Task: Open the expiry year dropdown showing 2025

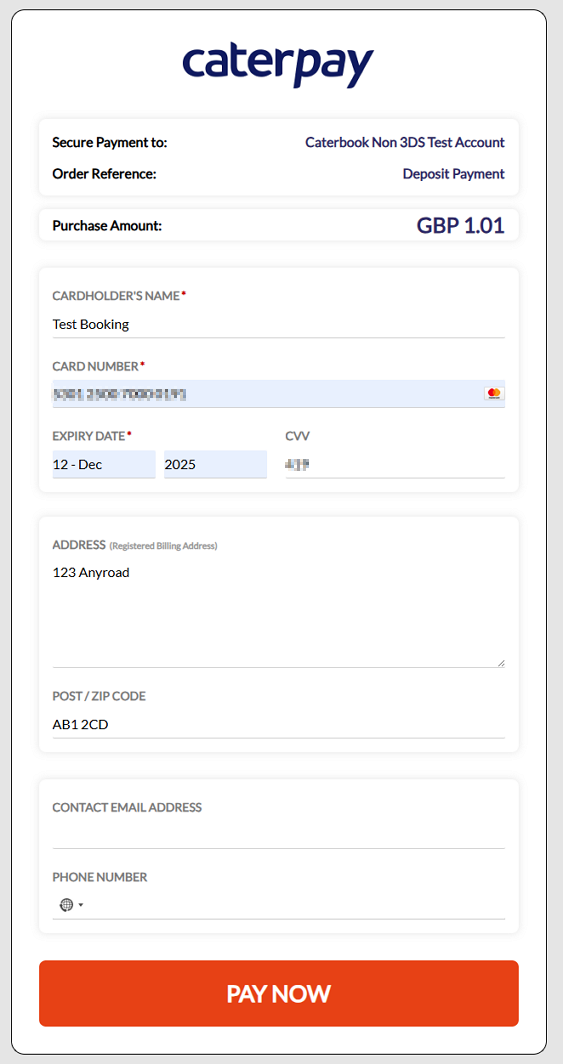Action: [215, 465]
